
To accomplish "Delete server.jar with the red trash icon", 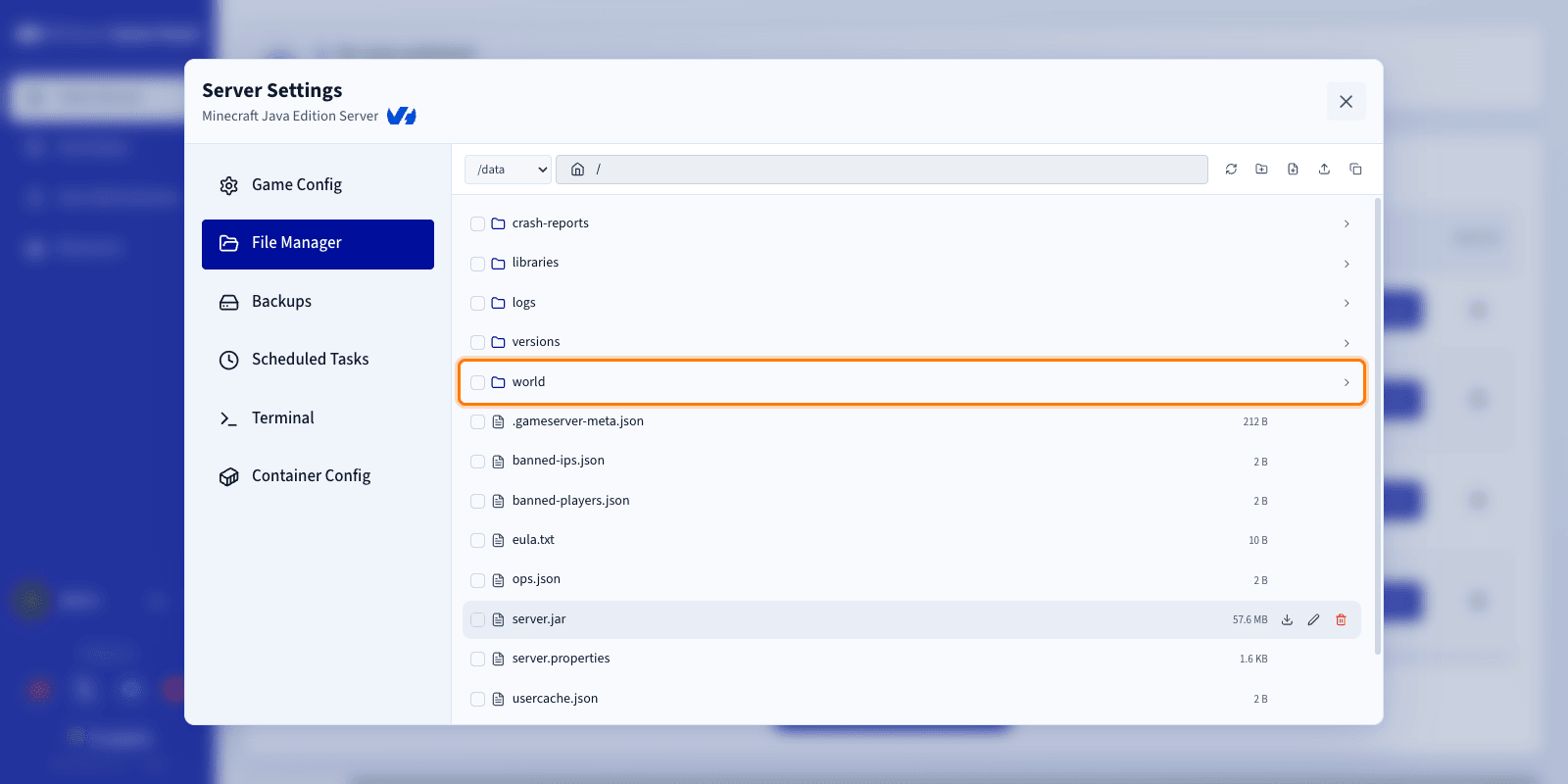I will (1341, 619).
